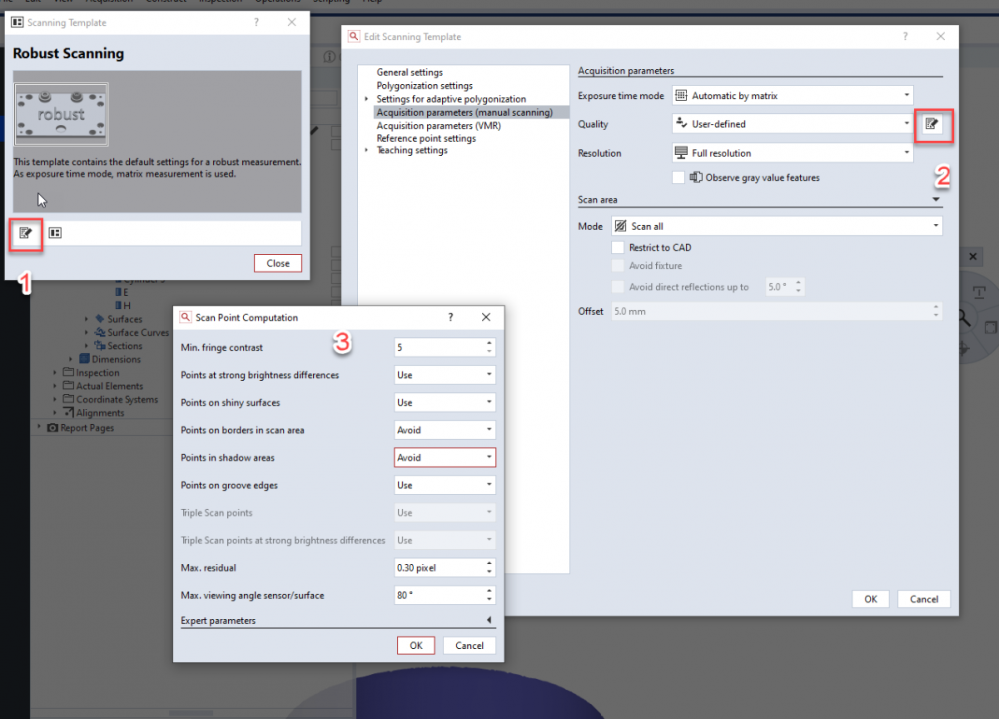The image size is (999, 719).
Task: Click the Surfaces icon in project tree
Action: [100, 318]
